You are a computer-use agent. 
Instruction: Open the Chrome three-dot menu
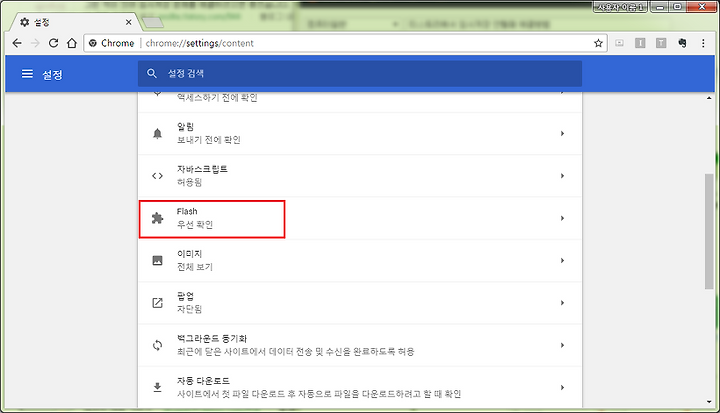point(703,43)
